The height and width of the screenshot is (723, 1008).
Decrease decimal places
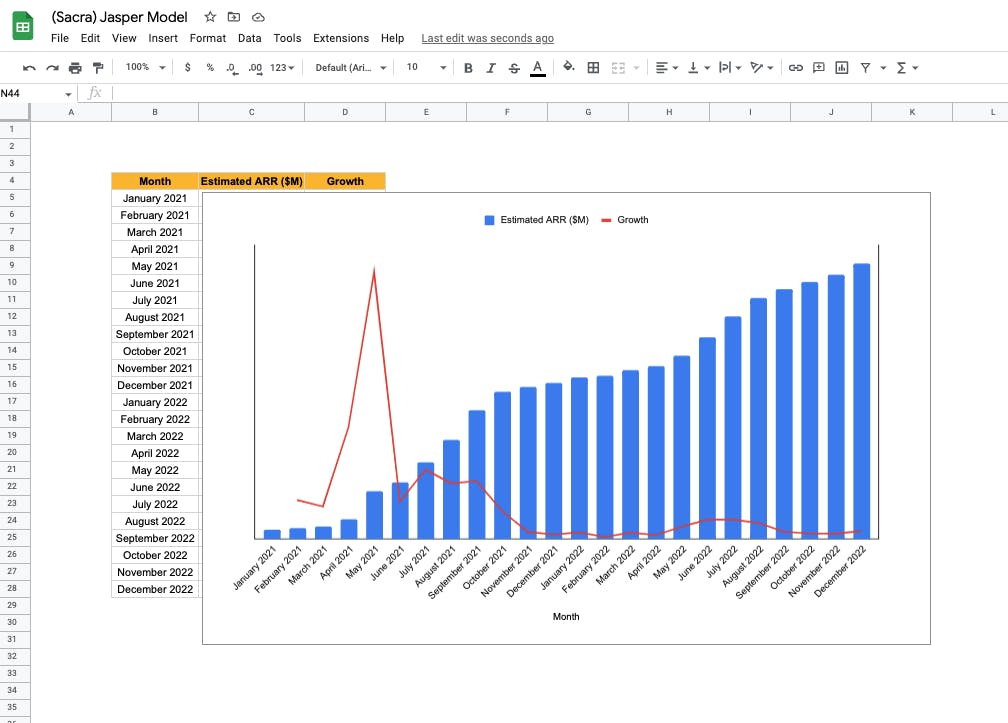232,68
